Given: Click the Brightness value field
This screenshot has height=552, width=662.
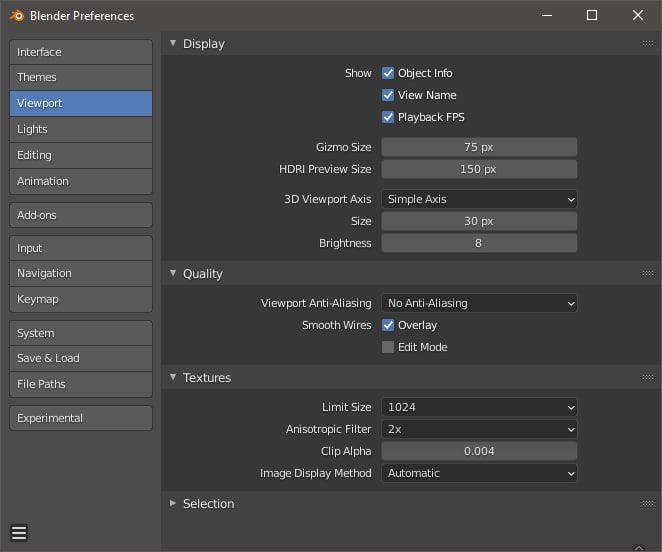Looking at the screenshot, I should [479, 243].
